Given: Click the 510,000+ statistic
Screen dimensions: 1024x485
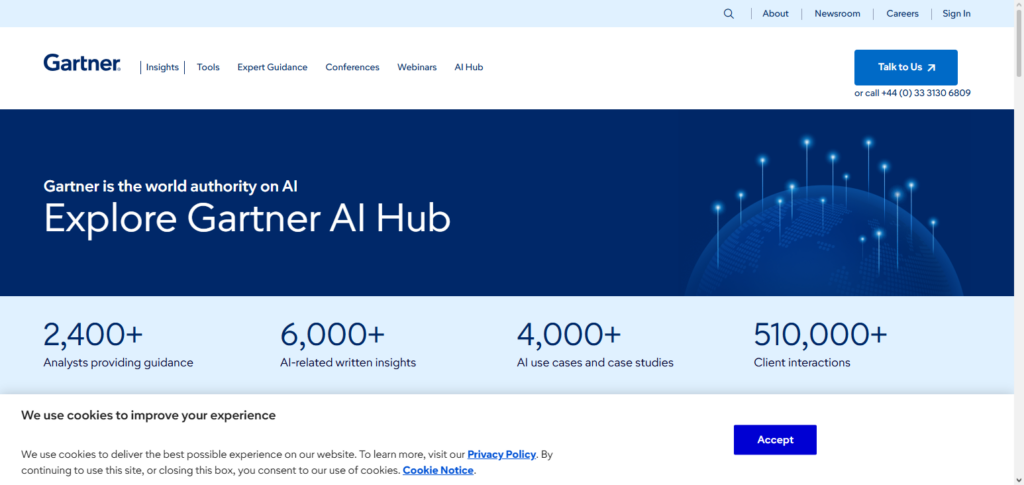Looking at the screenshot, I should [821, 335].
